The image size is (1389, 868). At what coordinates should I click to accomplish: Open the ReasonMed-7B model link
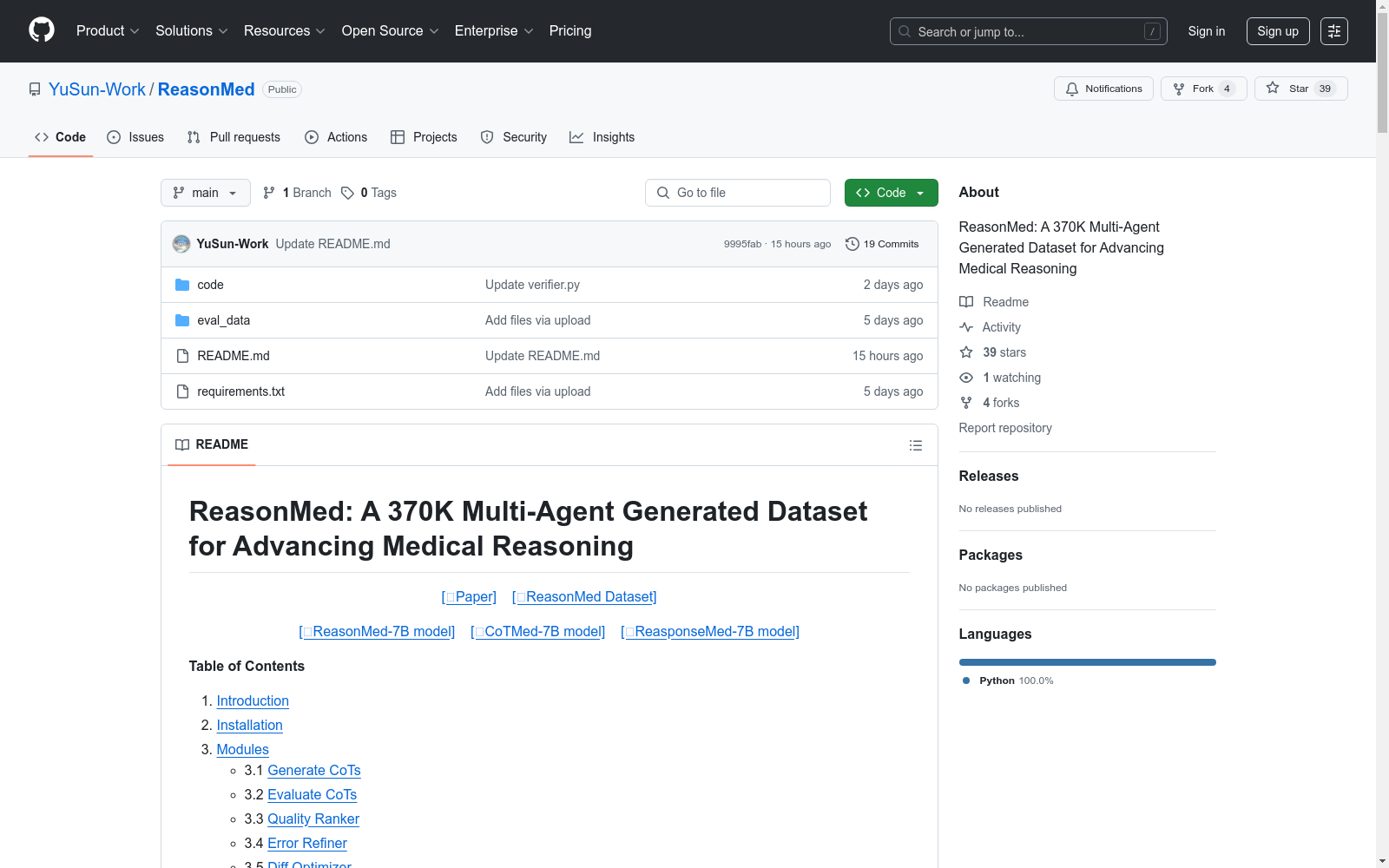[377, 632]
